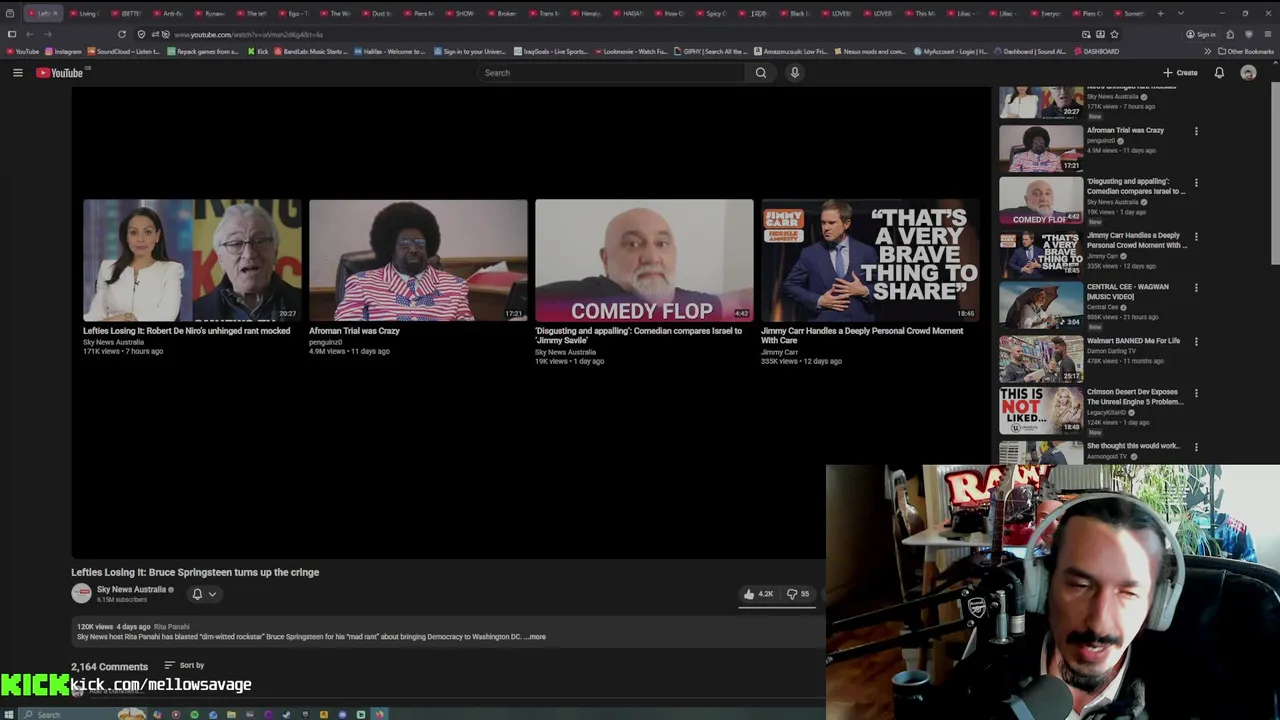This screenshot has width=1280, height=720.
Task: Open the tab list dropdown arrow
Action: (1181, 14)
